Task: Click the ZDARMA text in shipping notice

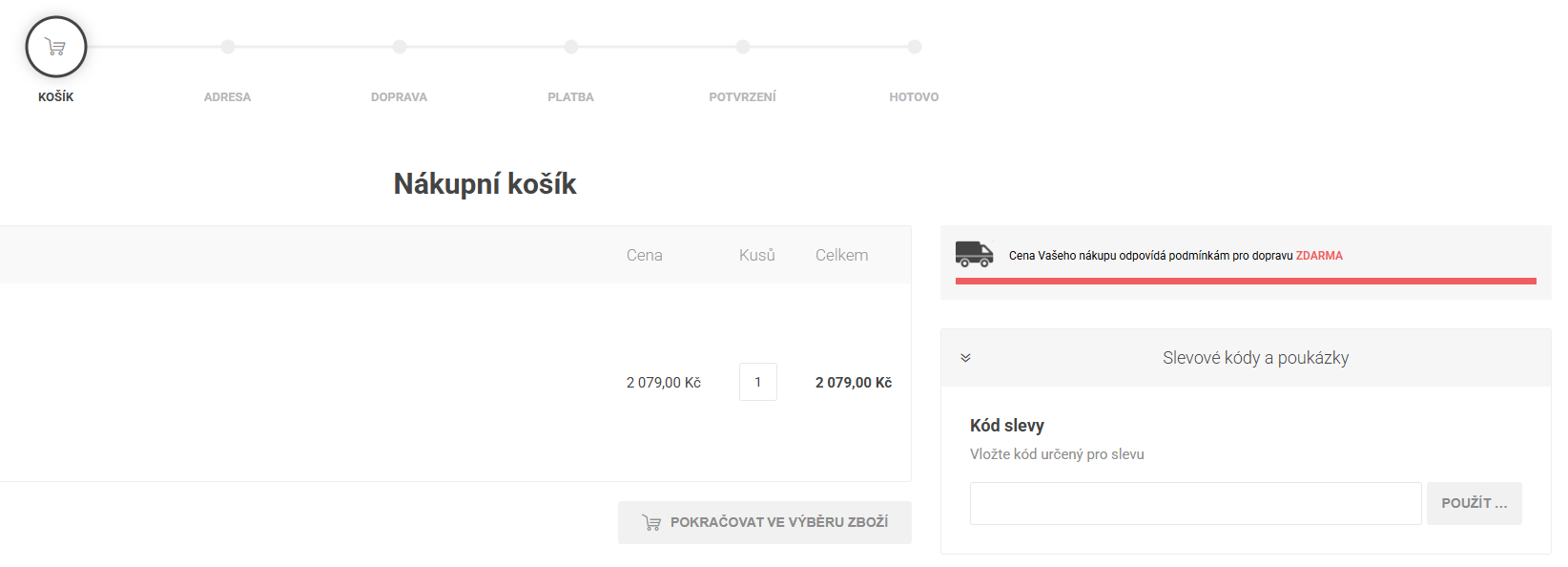Action: click(1319, 256)
